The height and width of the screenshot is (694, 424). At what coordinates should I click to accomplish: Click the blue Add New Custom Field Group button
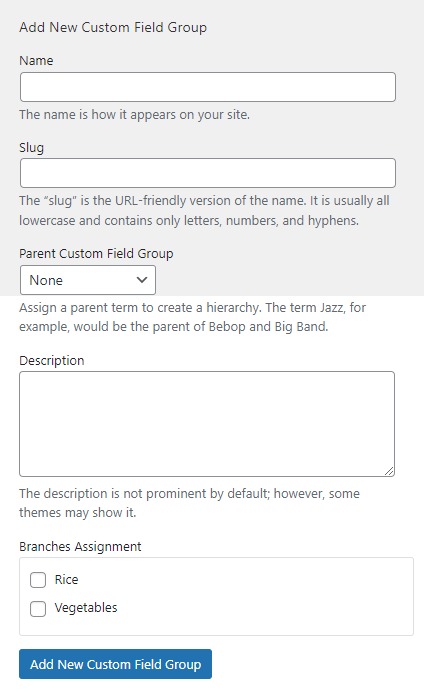(x=115, y=664)
